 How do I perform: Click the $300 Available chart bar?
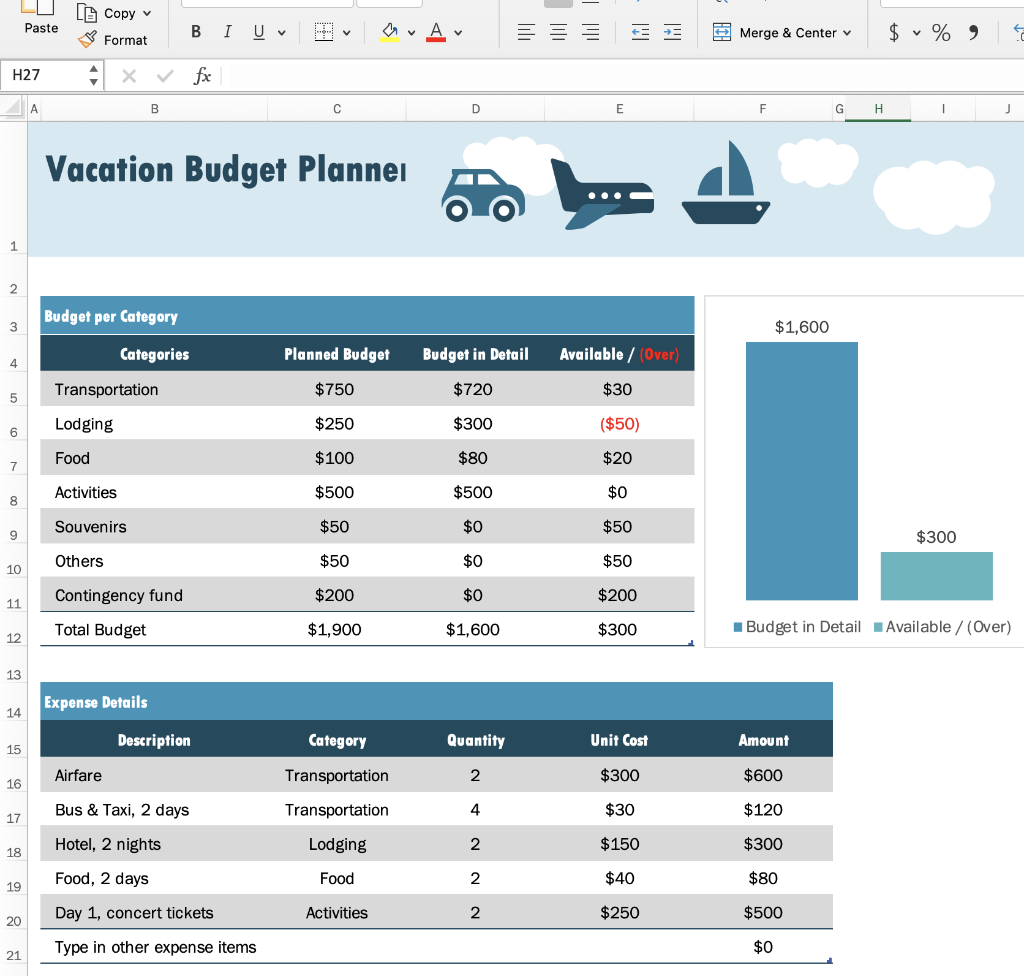[936, 576]
